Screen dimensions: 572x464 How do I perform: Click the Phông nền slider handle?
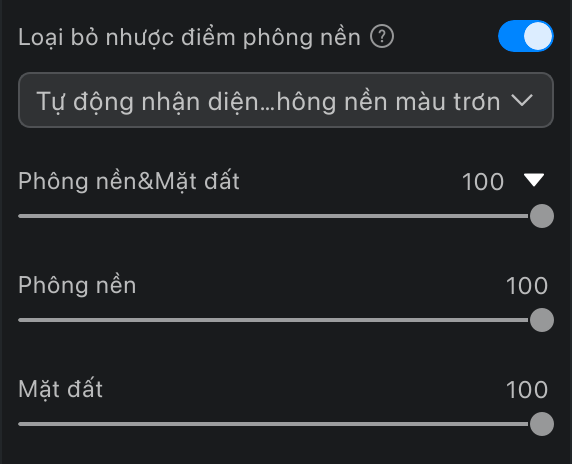click(x=542, y=320)
